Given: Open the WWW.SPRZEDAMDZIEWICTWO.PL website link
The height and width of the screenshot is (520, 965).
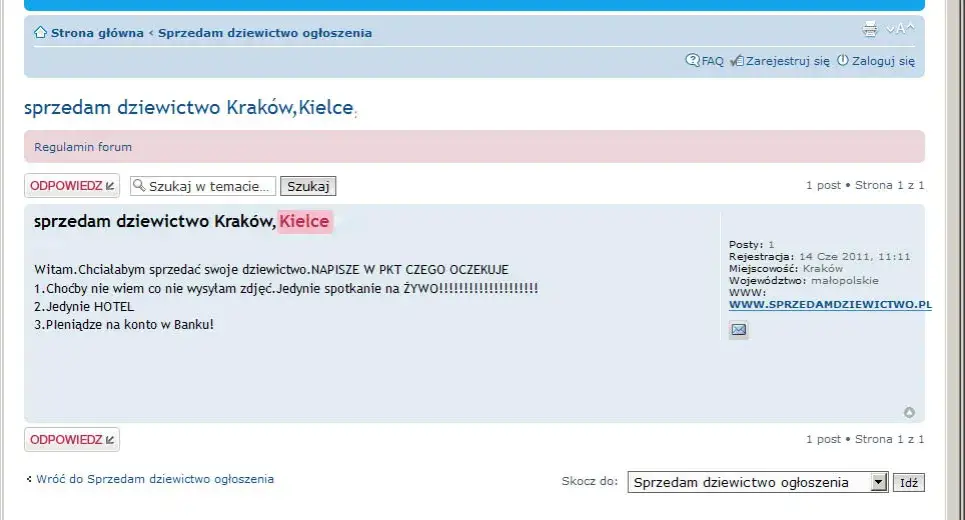Looking at the screenshot, I should coord(830,305).
